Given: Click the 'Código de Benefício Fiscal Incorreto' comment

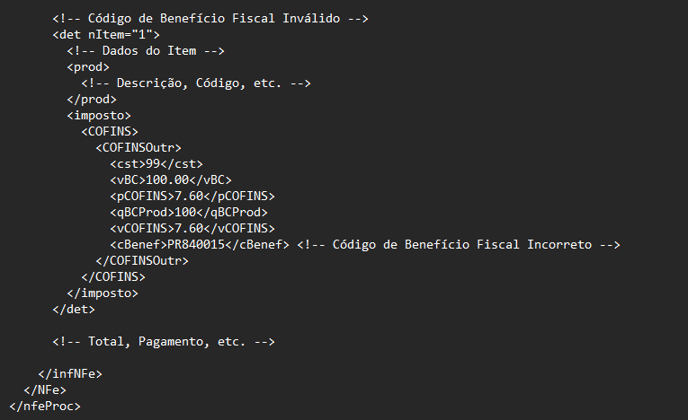Looking at the screenshot, I should [459, 245].
